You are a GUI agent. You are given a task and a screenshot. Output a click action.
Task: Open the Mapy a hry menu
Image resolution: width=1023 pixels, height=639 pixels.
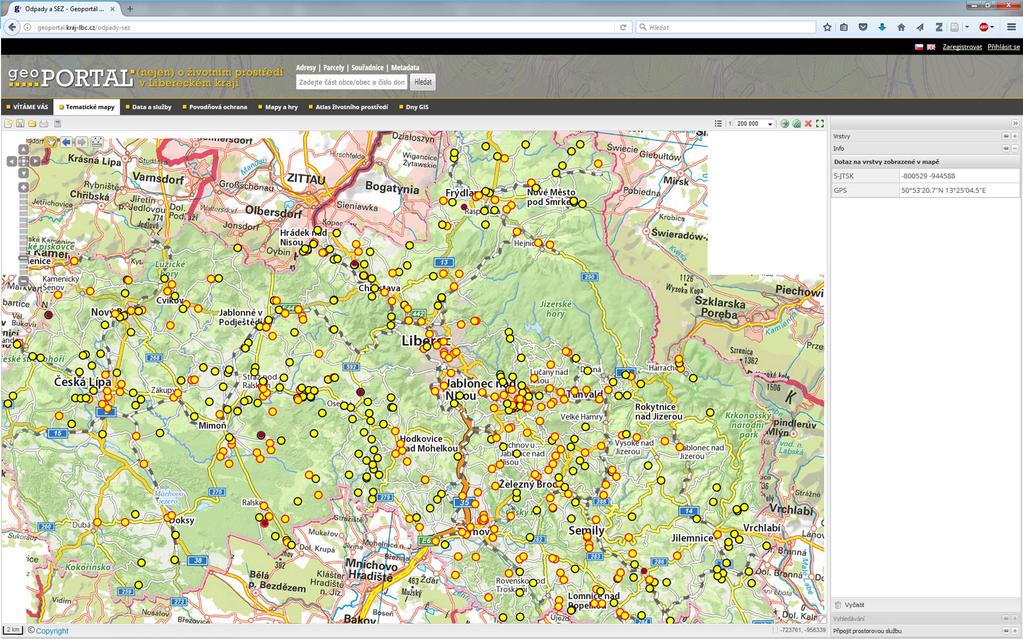tap(277, 107)
